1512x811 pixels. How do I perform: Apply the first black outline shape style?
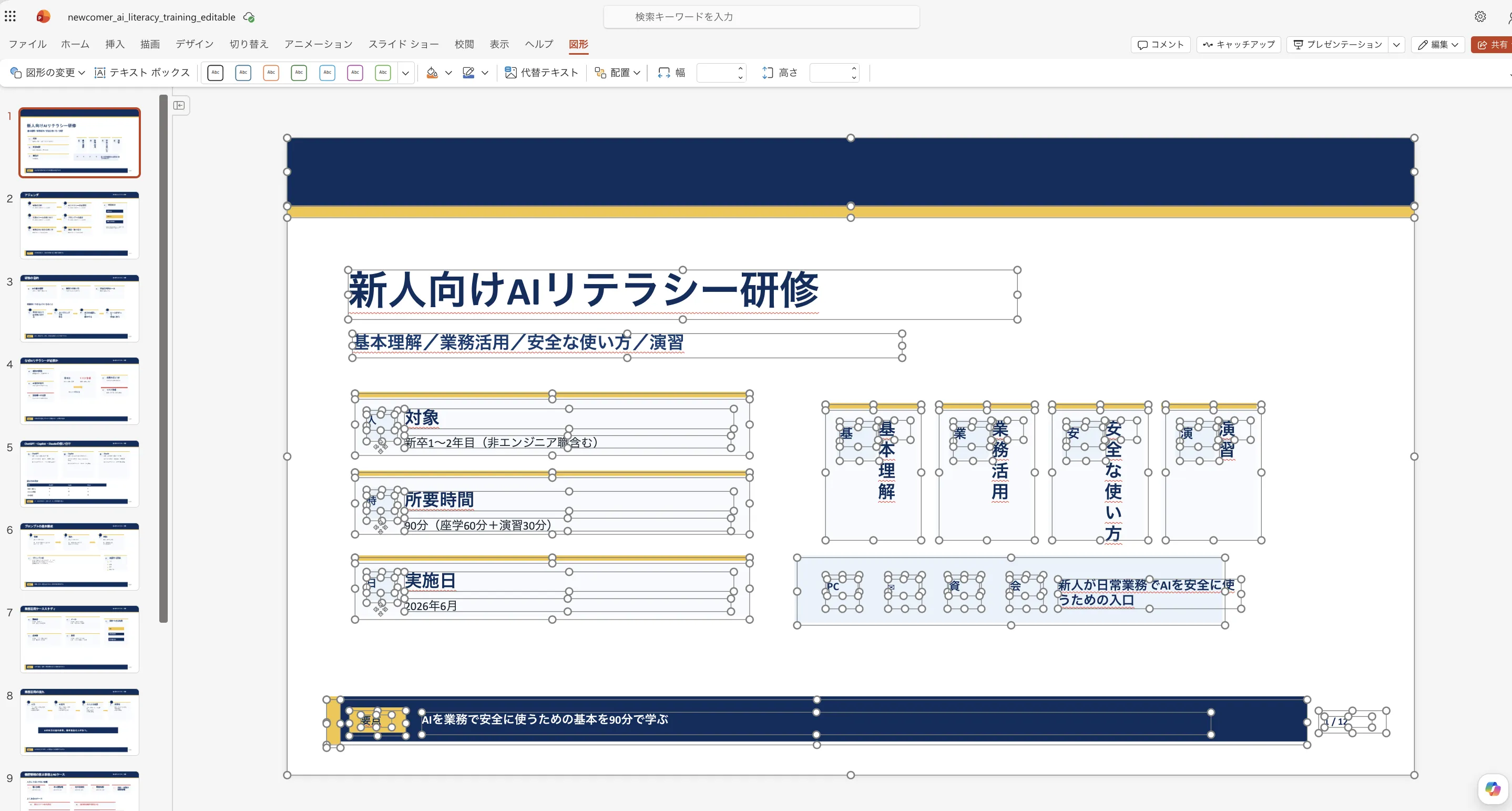216,72
